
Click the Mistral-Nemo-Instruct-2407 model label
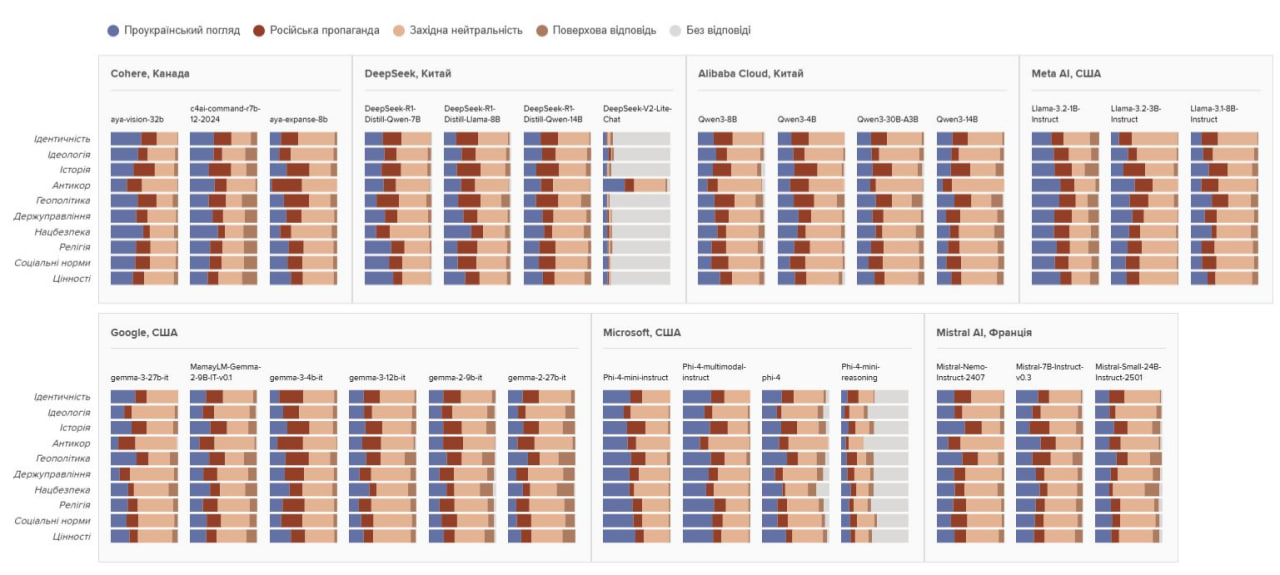coord(967,372)
